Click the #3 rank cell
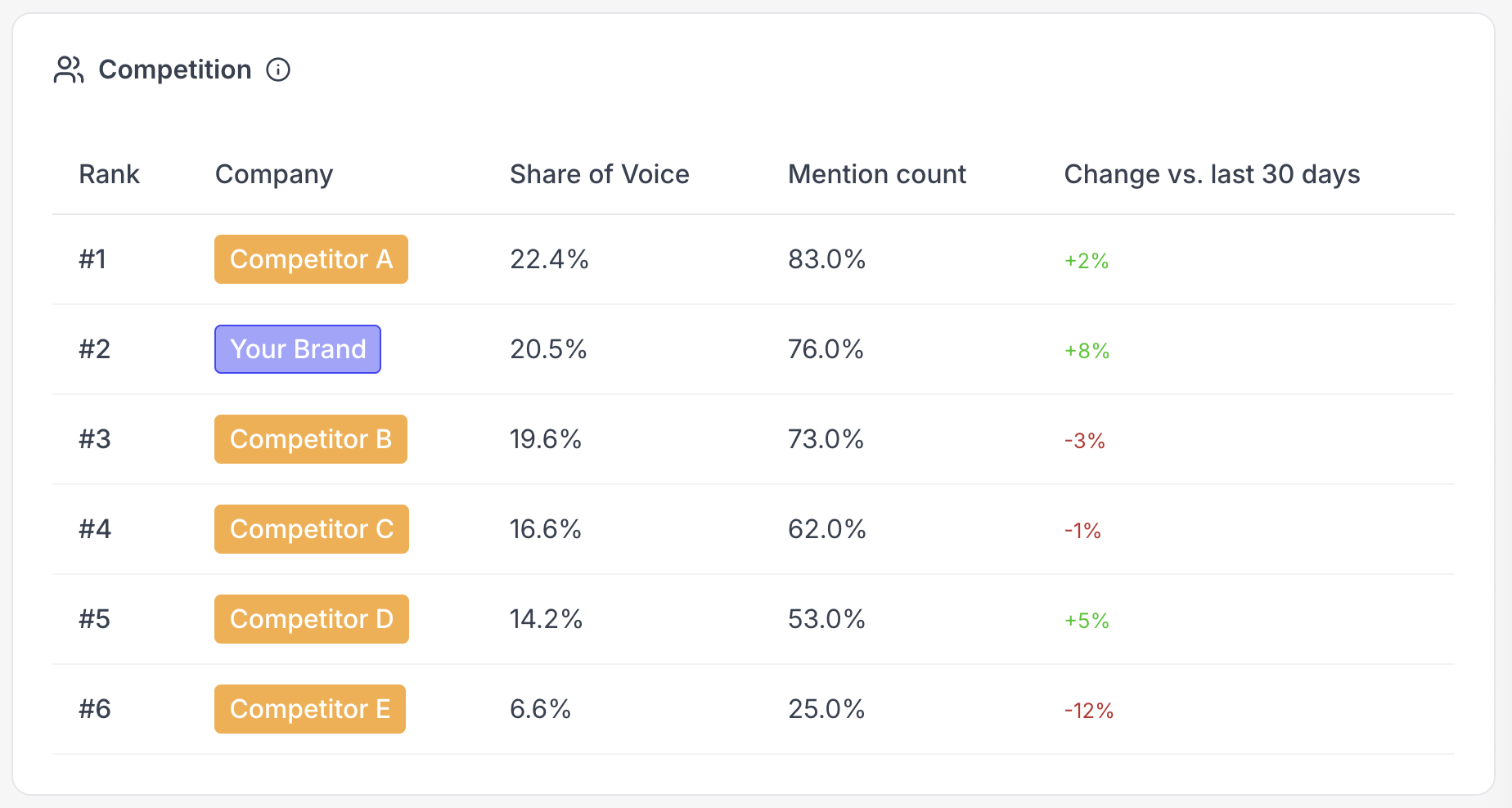This screenshot has height=808, width=1512. click(x=94, y=439)
